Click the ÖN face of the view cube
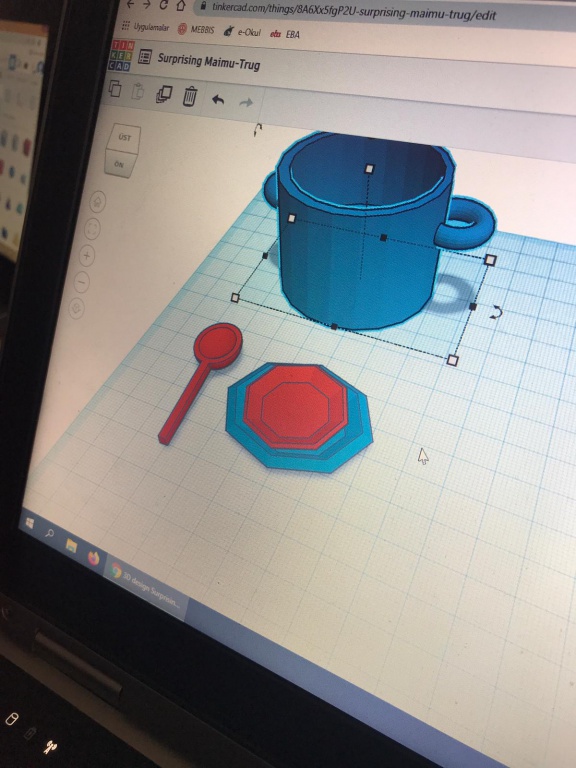The height and width of the screenshot is (768, 576). [119, 164]
